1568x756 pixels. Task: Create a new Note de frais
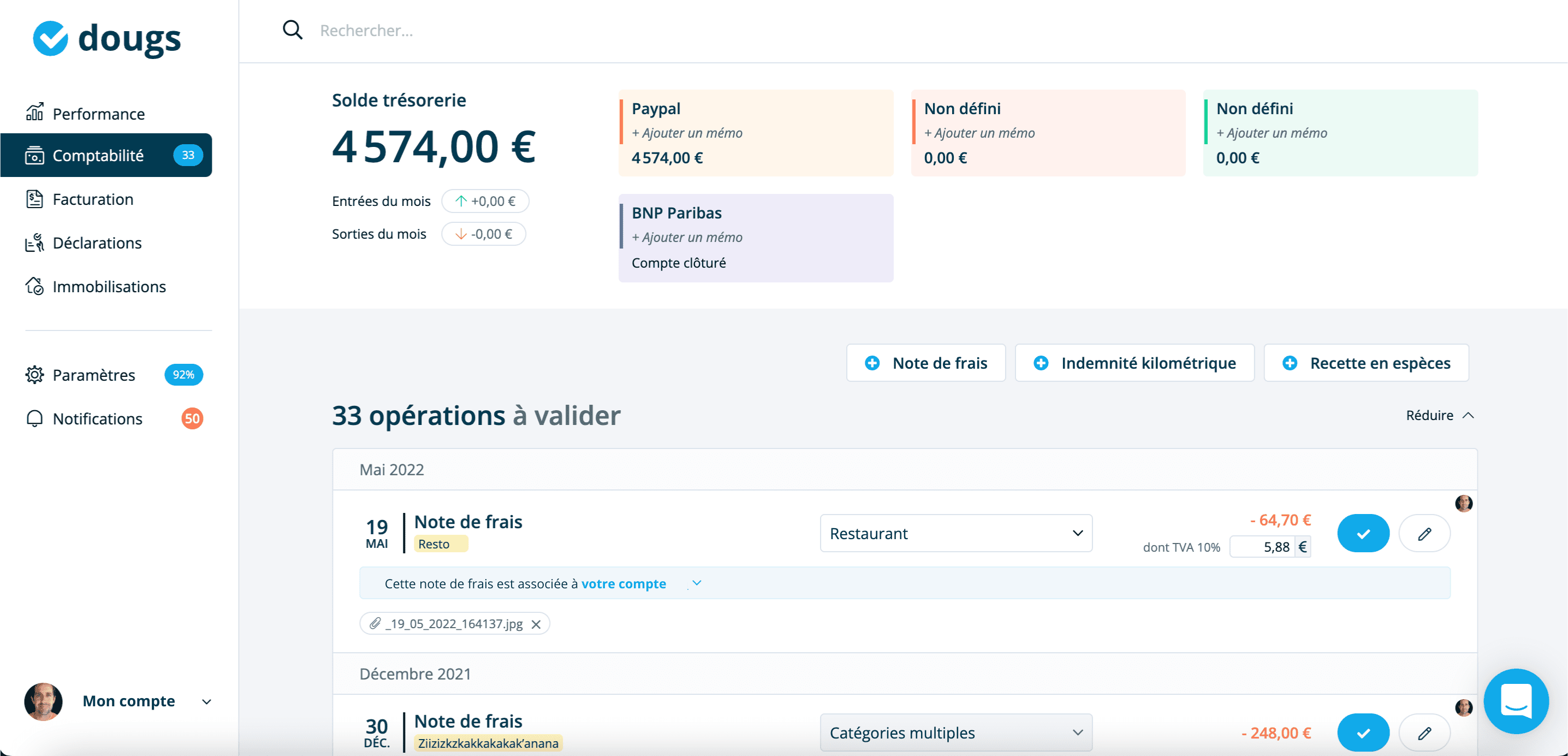[x=926, y=363]
